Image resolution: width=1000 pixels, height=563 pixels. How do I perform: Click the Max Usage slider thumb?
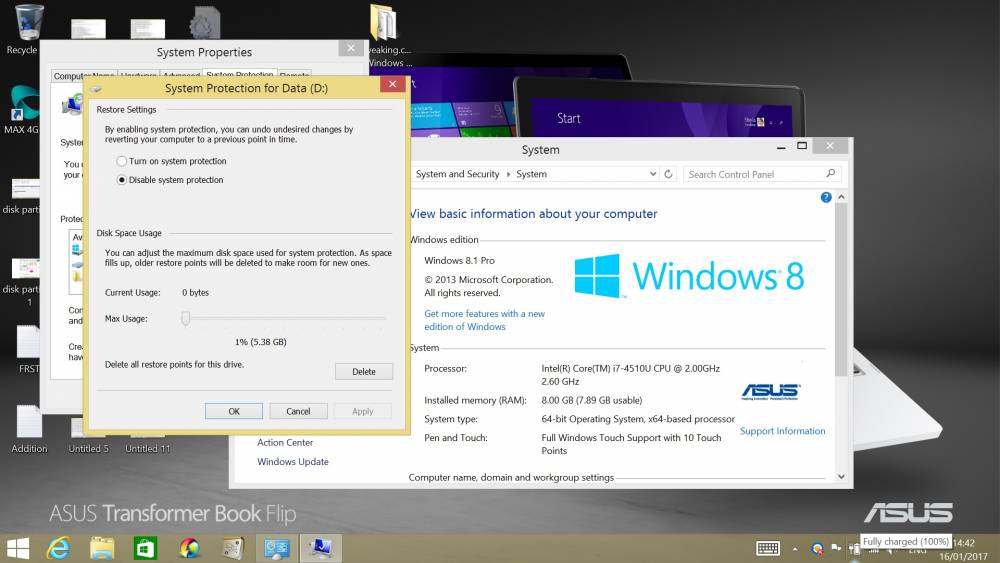click(x=186, y=318)
